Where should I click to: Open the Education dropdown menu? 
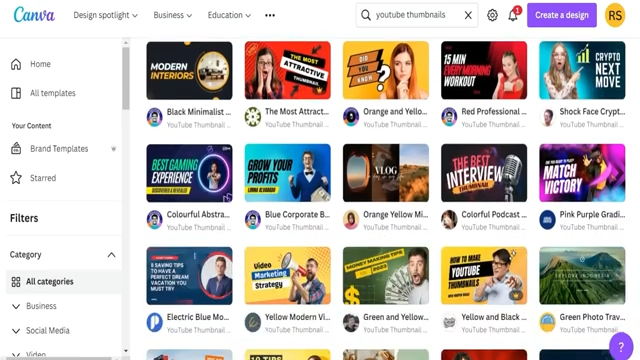pos(229,15)
